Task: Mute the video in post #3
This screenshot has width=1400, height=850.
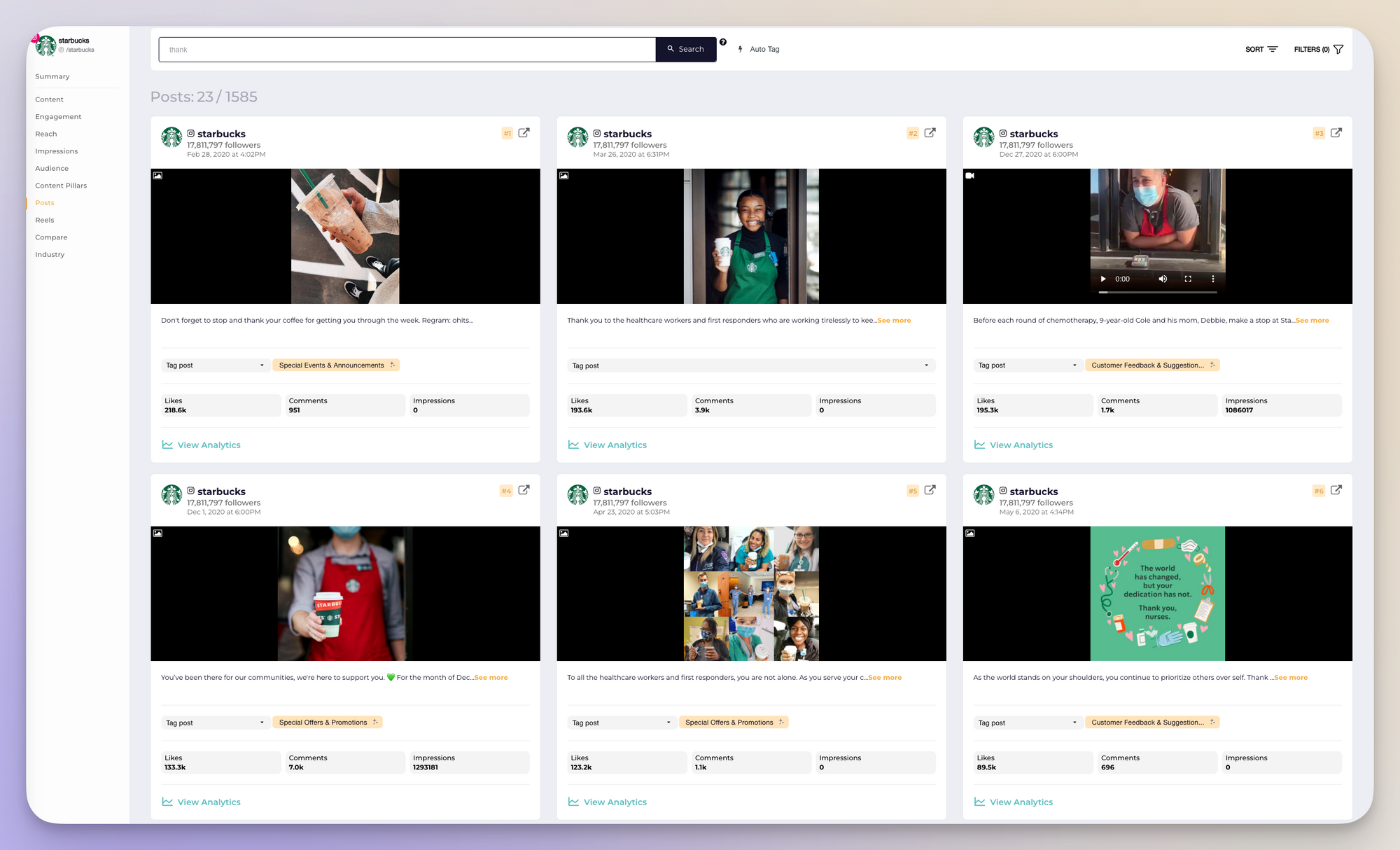Action: coord(1163,279)
